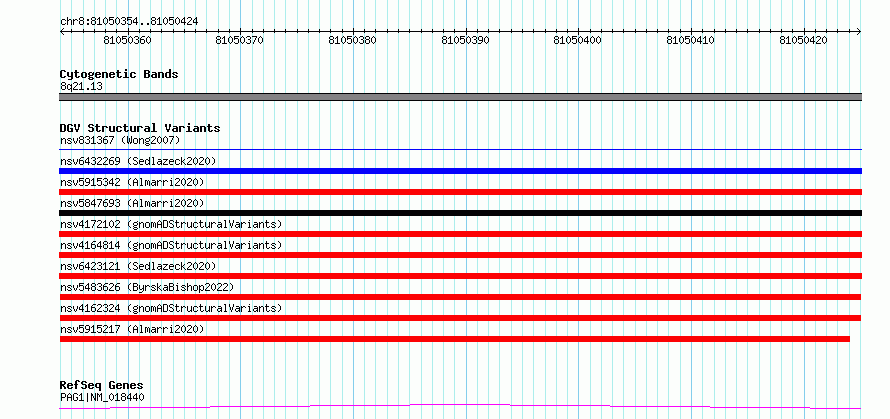This screenshot has width=890, height=419.
Task: Select the red bar for nsv5915342
Action: click(460, 192)
